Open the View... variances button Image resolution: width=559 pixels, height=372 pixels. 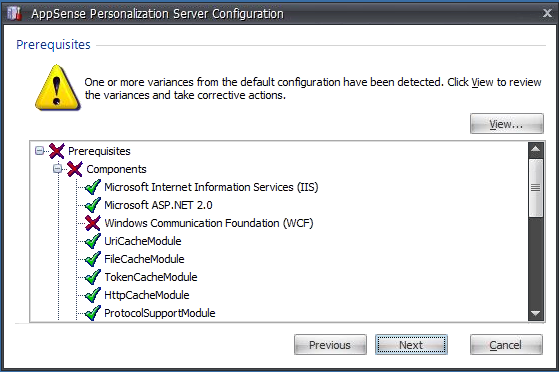[507, 124]
